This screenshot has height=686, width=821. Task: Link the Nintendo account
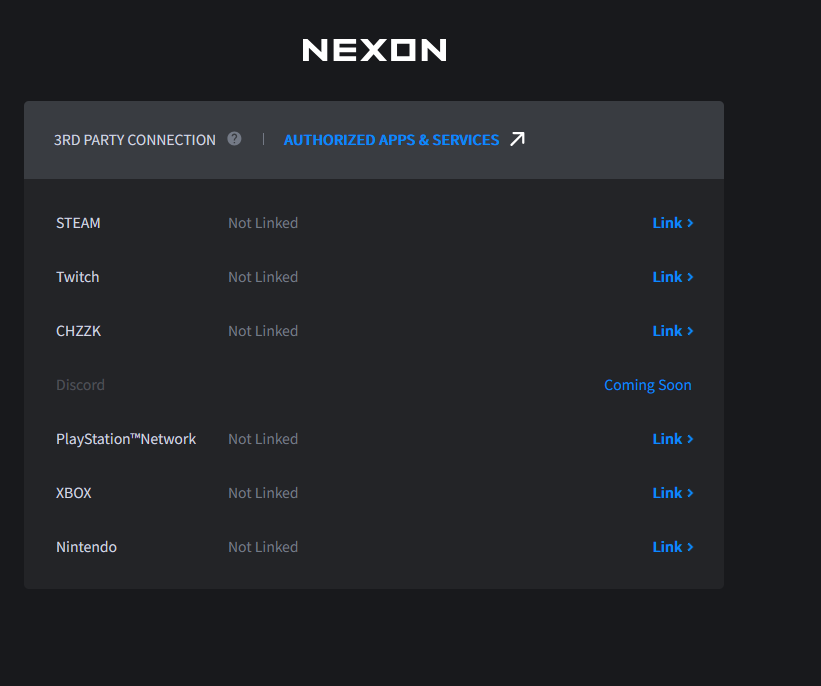tap(672, 547)
